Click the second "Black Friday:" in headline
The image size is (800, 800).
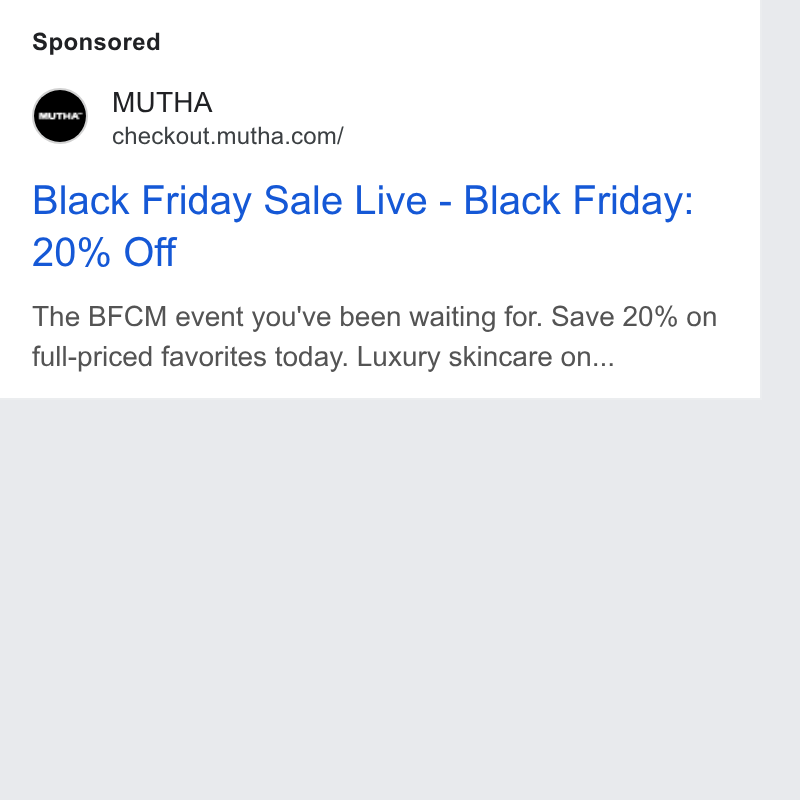[579, 201]
